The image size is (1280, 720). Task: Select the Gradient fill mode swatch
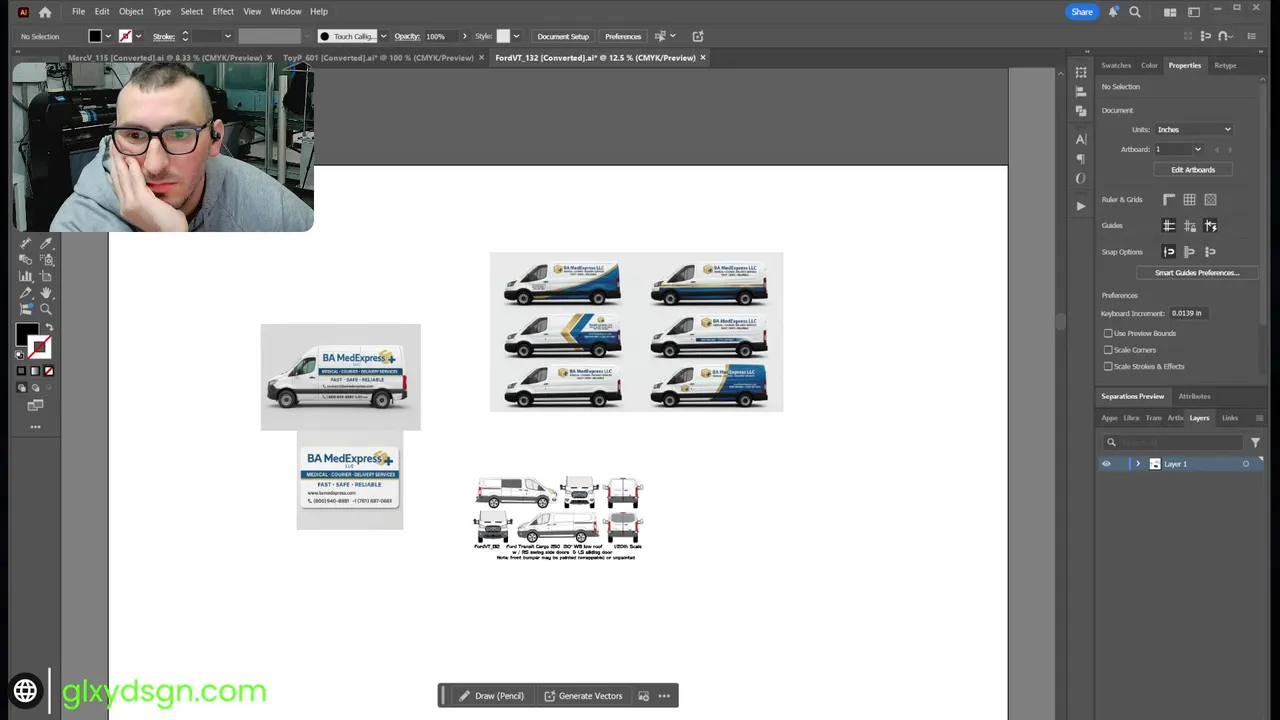click(35, 371)
